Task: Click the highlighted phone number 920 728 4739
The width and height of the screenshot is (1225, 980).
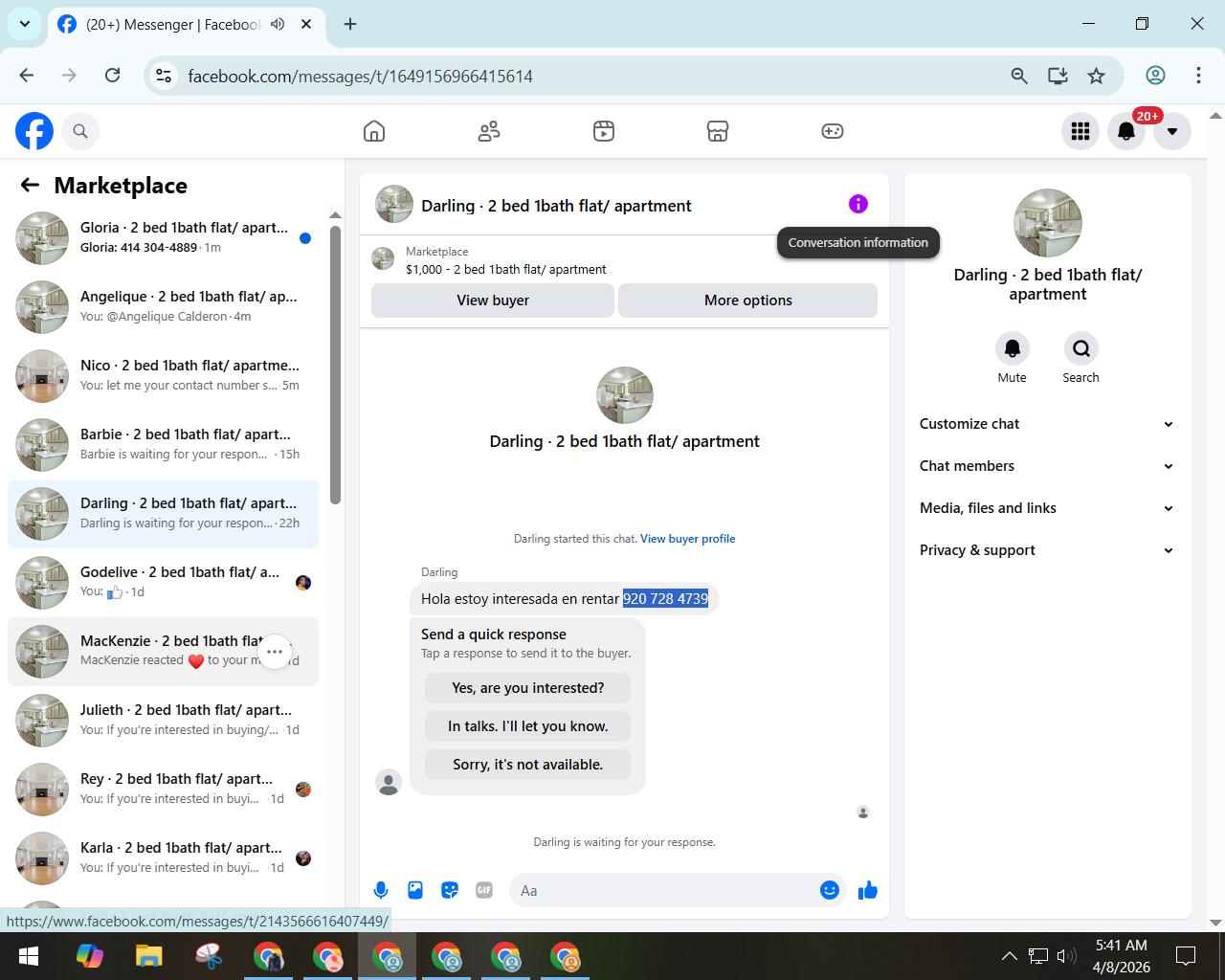Action: tap(665, 599)
